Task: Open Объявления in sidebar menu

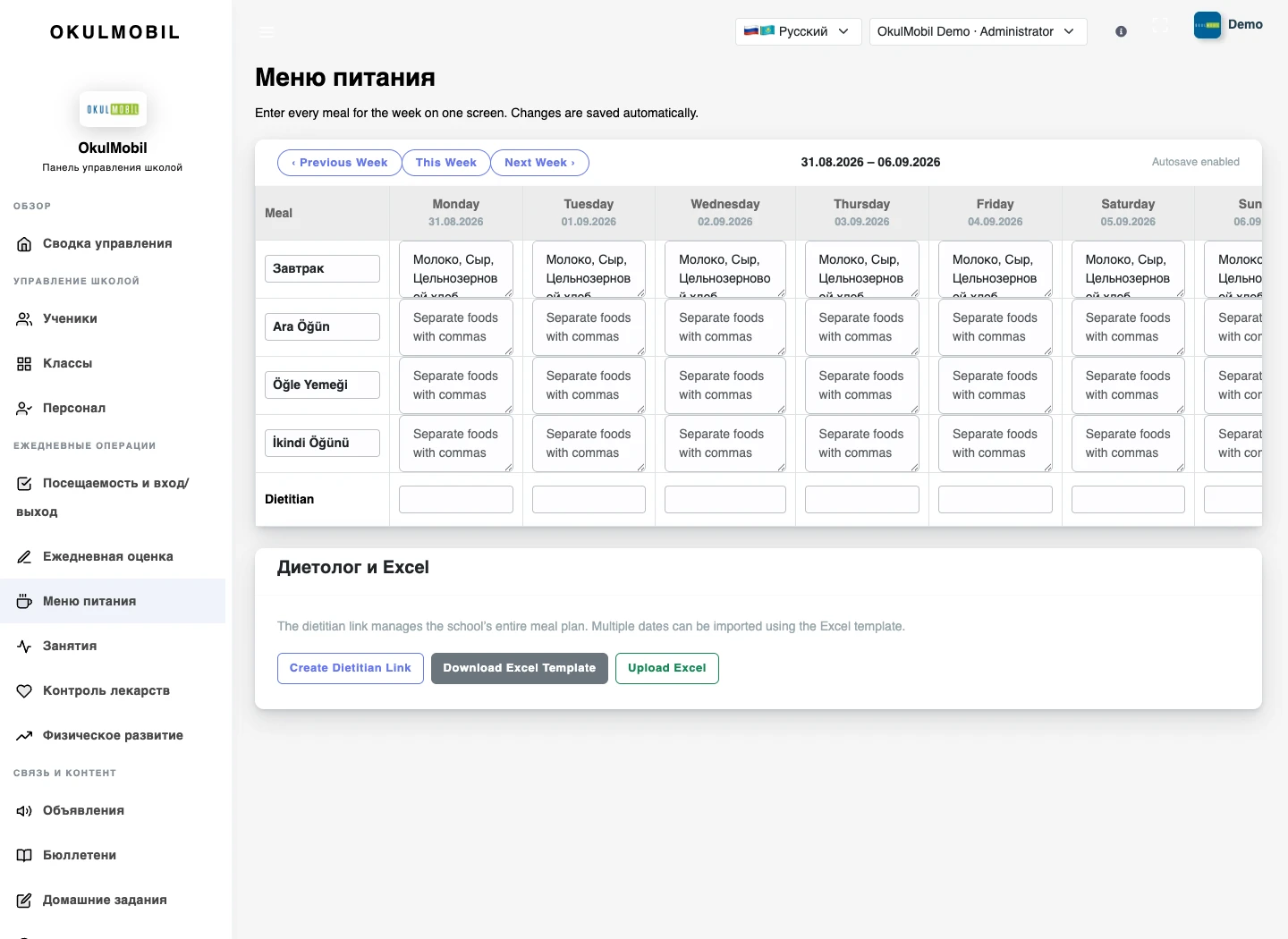Action: pyautogui.click(x=113, y=811)
